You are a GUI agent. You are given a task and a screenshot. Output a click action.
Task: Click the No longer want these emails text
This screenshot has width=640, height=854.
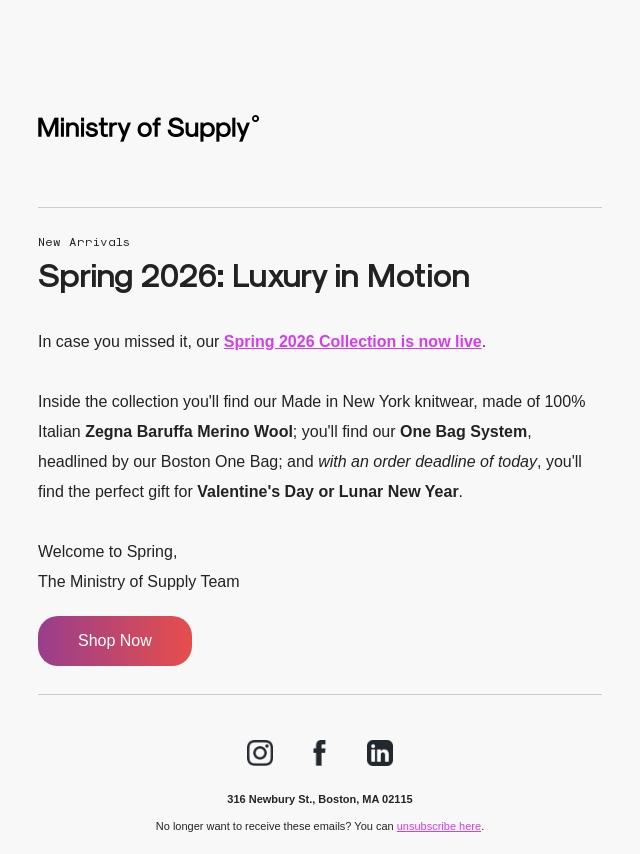pyautogui.click(x=274, y=827)
